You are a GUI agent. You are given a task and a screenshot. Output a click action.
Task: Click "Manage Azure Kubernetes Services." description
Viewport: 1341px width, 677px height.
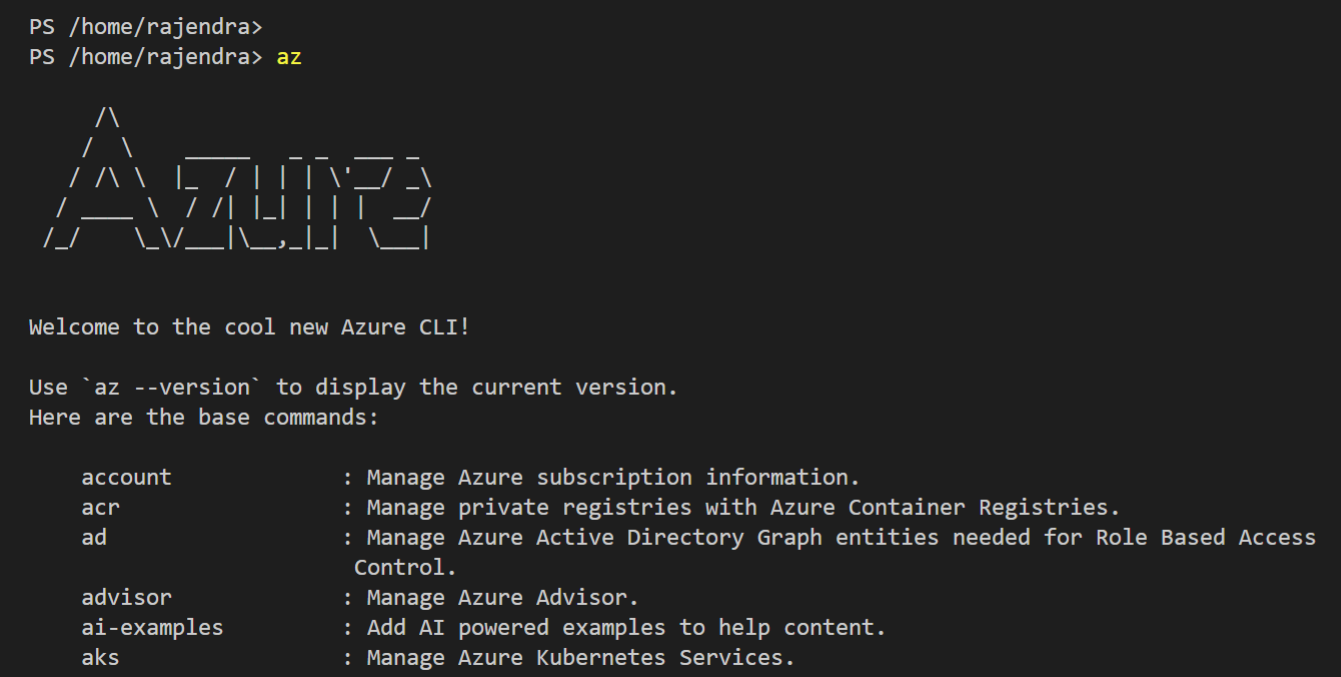point(580,657)
